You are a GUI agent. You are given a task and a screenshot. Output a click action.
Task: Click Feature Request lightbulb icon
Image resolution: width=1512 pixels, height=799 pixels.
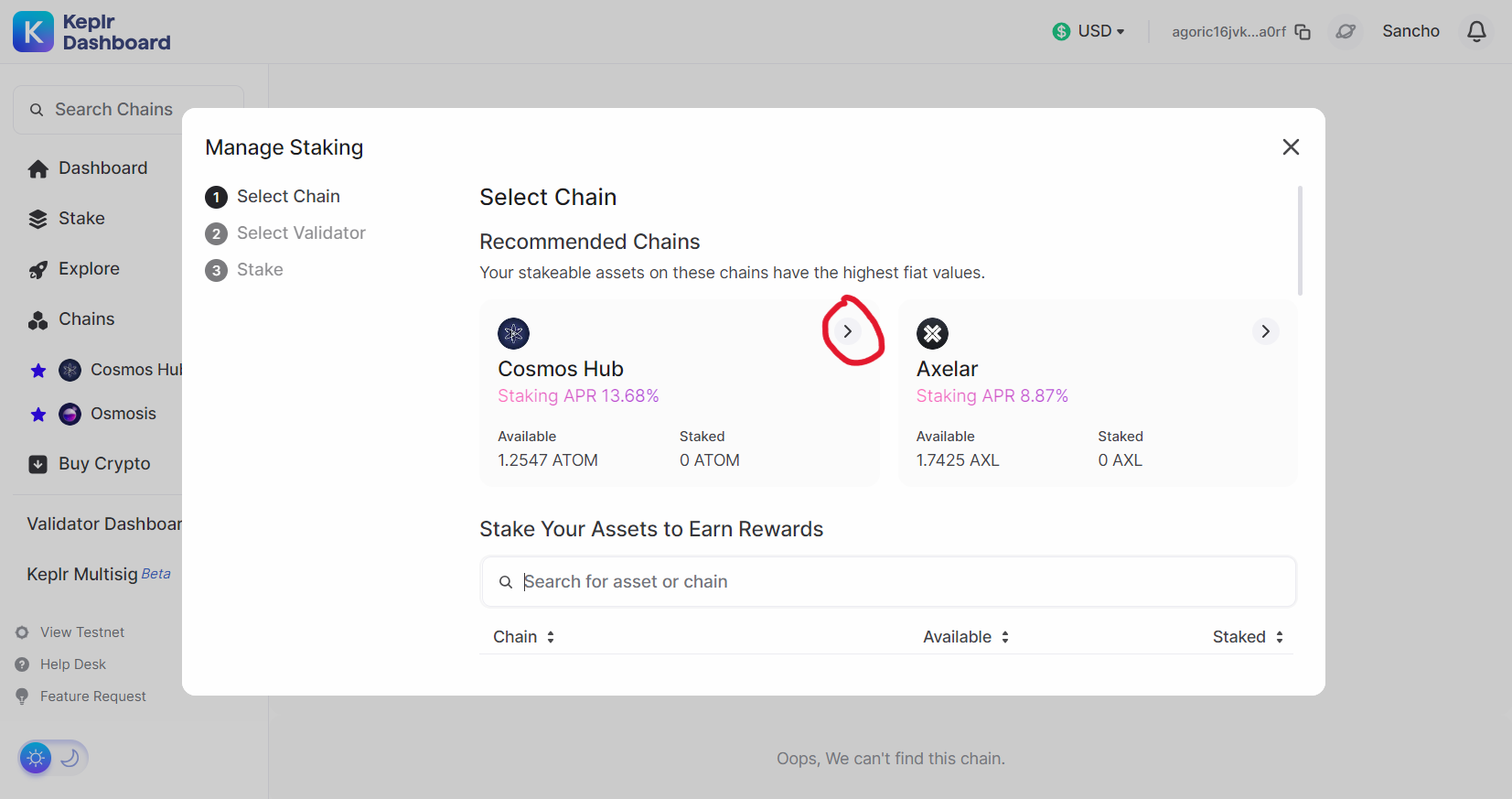(22, 696)
